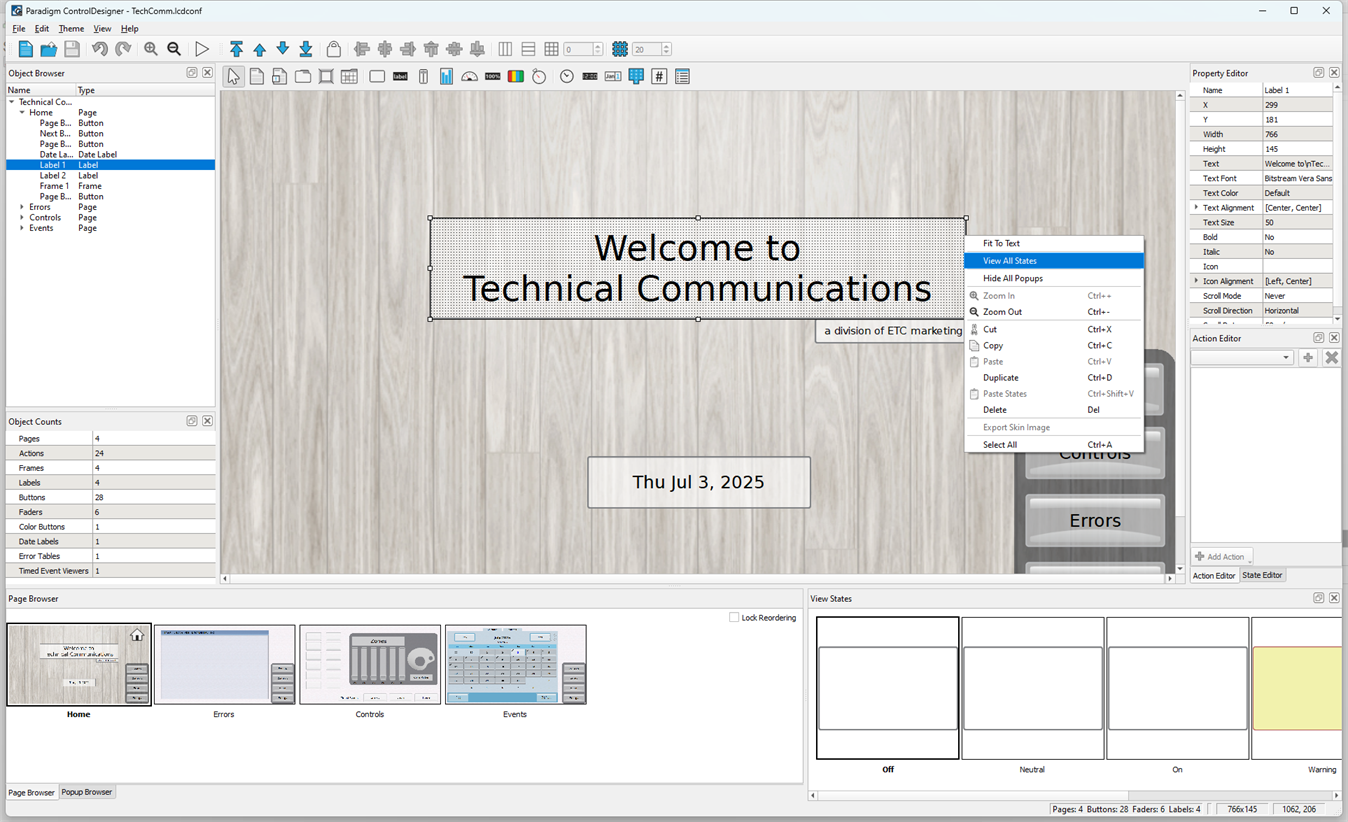Select the yellow Warning state swatch
Screen dimensions: 1348x822
pyautogui.click(x=1296, y=688)
